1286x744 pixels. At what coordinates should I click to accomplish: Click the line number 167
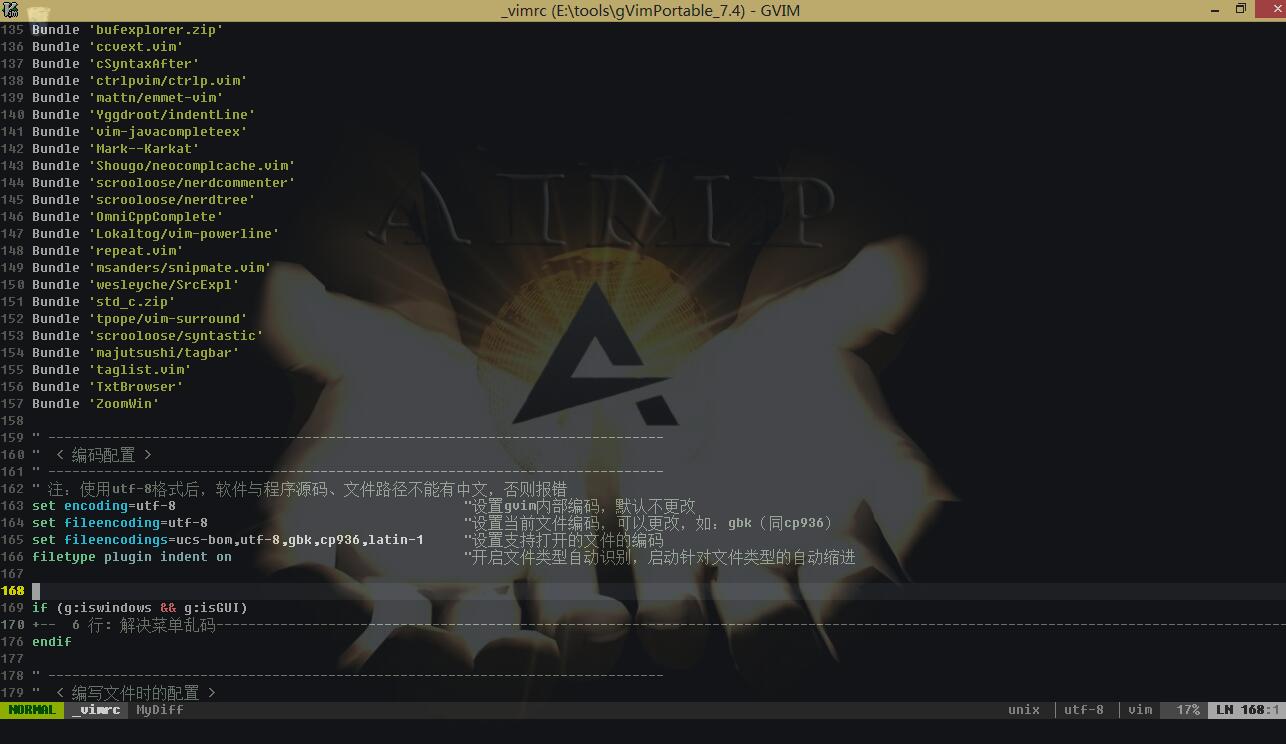point(12,574)
